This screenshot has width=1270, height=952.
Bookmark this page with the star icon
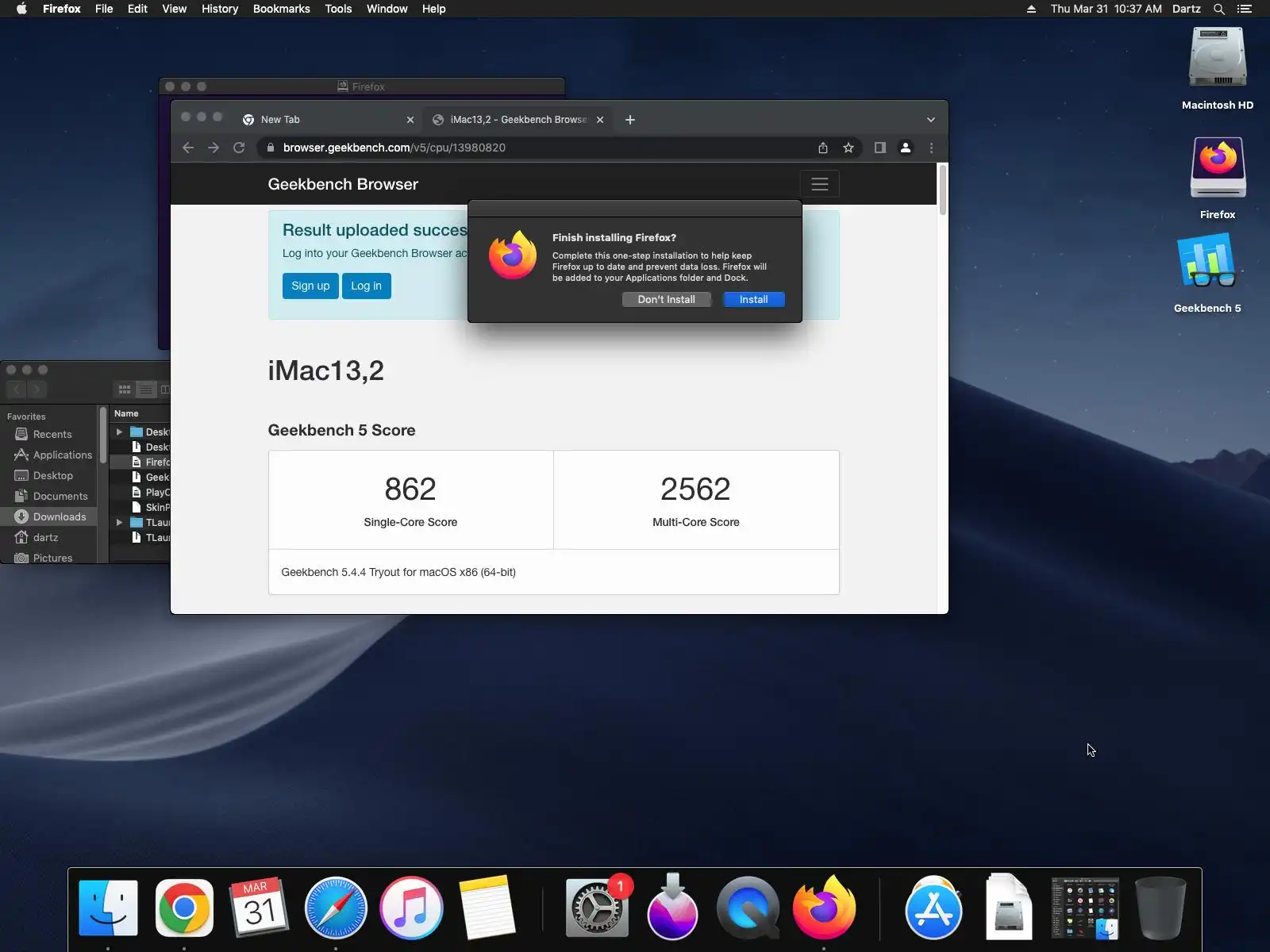tap(849, 148)
